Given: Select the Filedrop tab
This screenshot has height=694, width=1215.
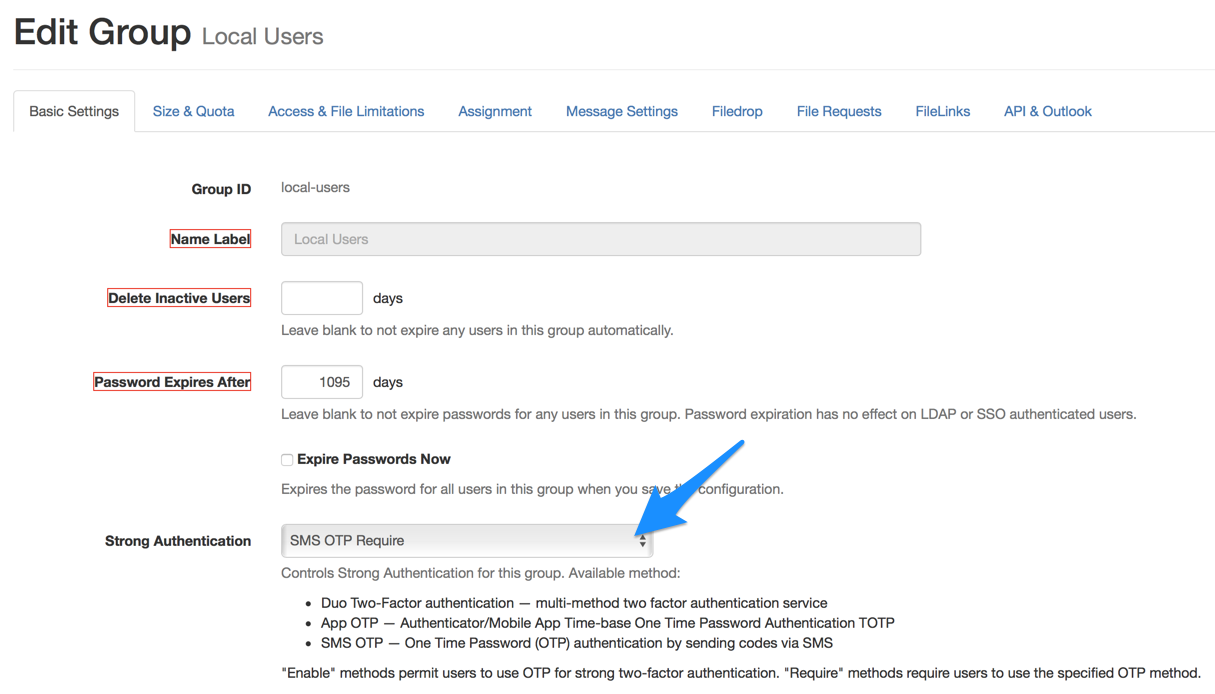Looking at the screenshot, I should [x=737, y=111].
